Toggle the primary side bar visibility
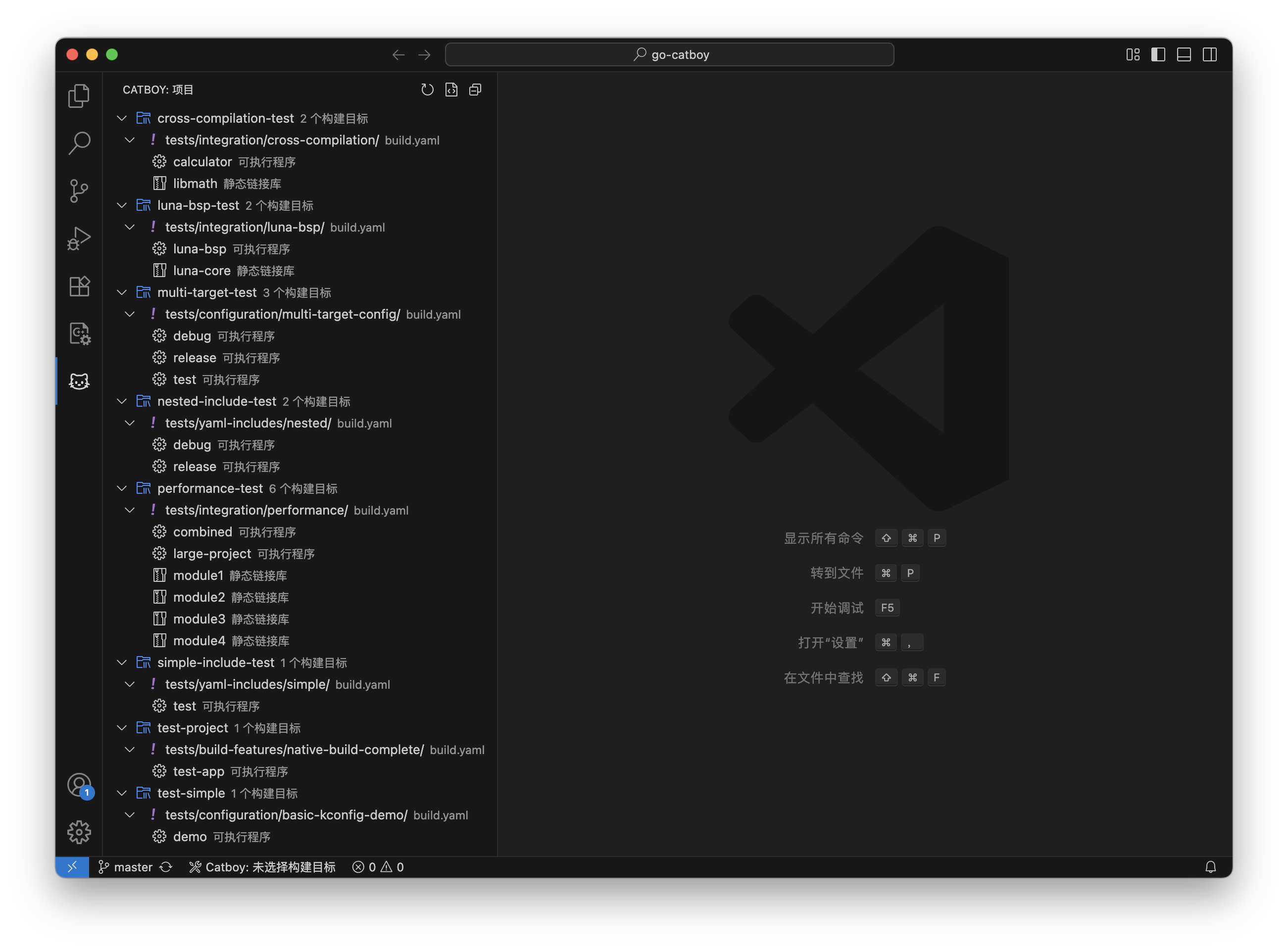Screen dimensions: 1288x951 click(1158, 55)
